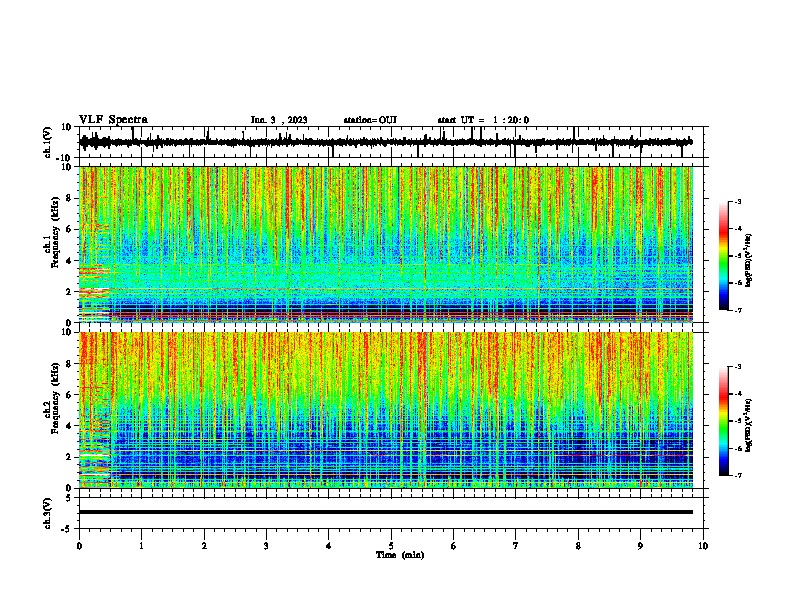This screenshot has width=792, height=612.
Task: Click the "-5" tick on ch.3(V) axis
Action: [67, 529]
